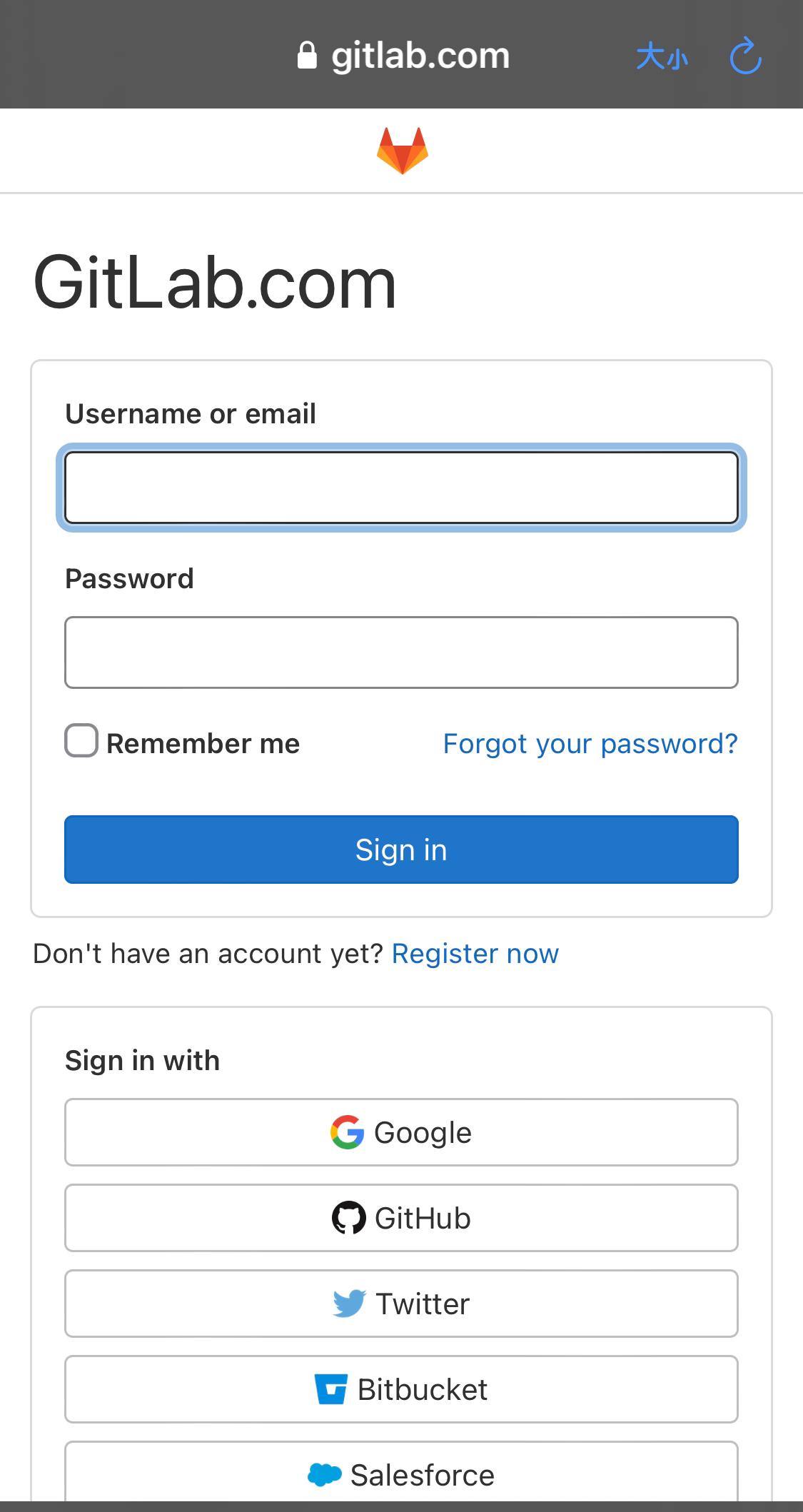Click the Google logo icon
Screen dimensions: 803x1512
coord(348,1132)
